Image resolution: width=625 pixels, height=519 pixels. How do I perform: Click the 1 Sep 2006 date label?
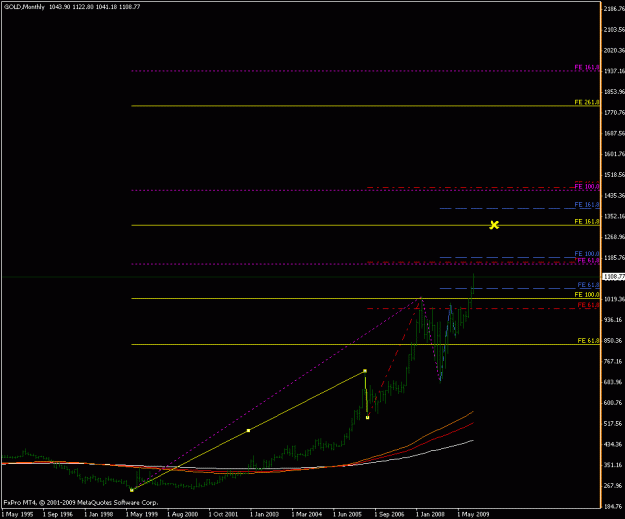coord(389,514)
